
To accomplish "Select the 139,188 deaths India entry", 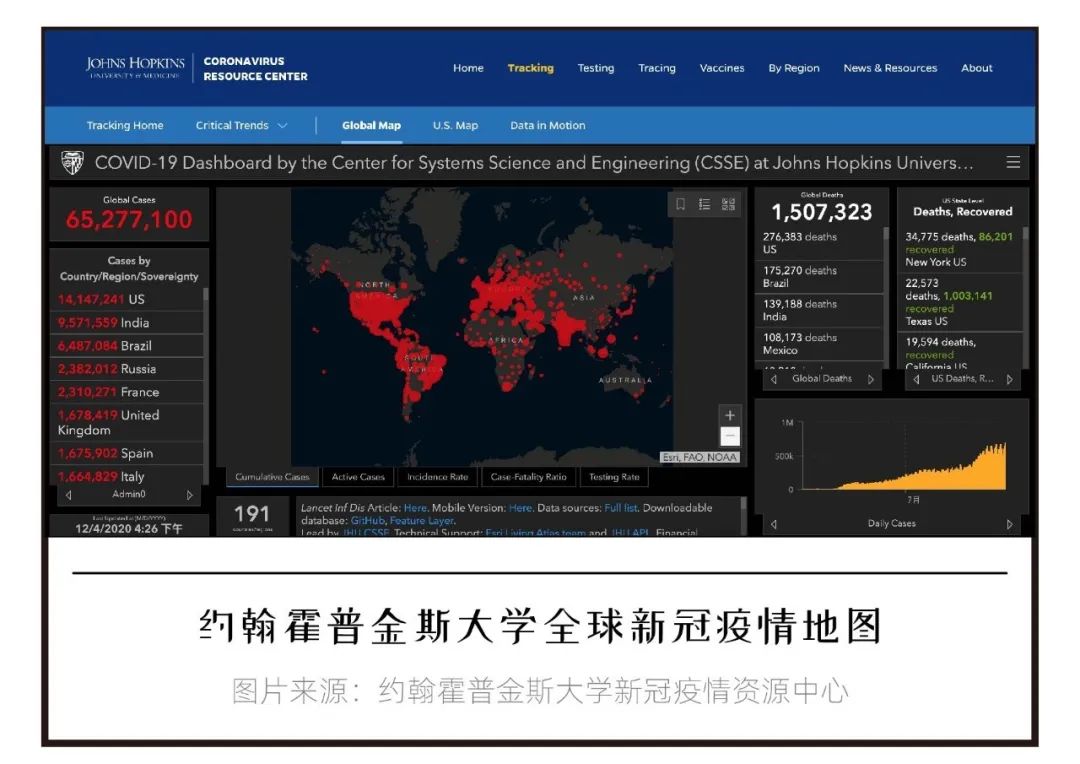I will tap(820, 310).
